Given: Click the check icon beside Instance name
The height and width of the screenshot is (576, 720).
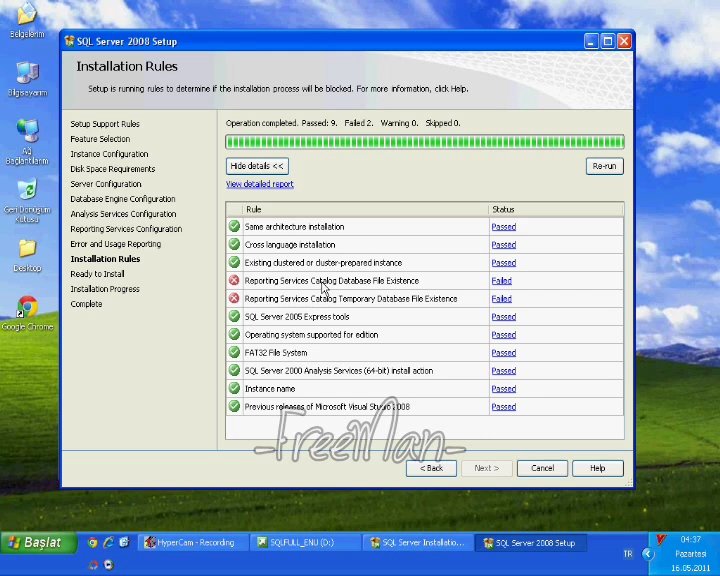Looking at the screenshot, I should pyautogui.click(x=234, y=388).
